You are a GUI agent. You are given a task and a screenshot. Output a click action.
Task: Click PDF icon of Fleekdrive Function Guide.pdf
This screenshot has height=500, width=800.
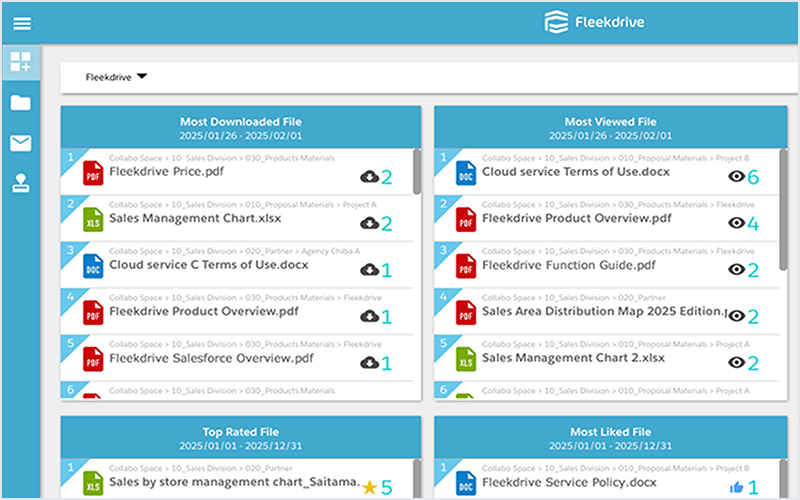click(466, 266)
